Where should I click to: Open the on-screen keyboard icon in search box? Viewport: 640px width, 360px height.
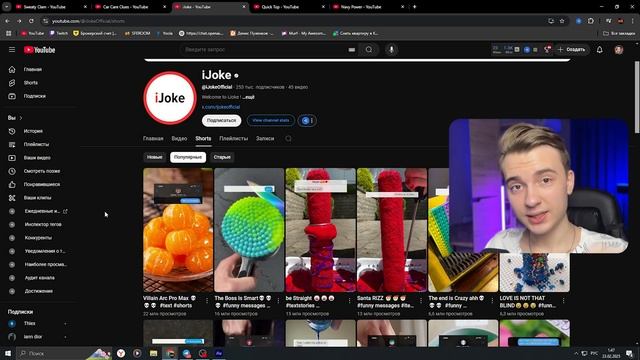pos(351,50)
